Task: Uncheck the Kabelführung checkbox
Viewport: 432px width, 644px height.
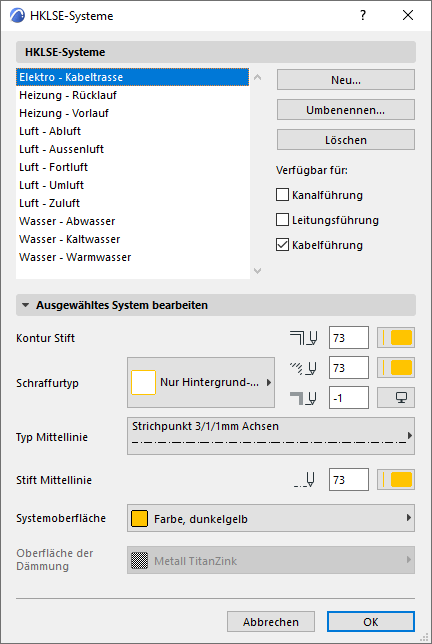Action: pos(282,245)
